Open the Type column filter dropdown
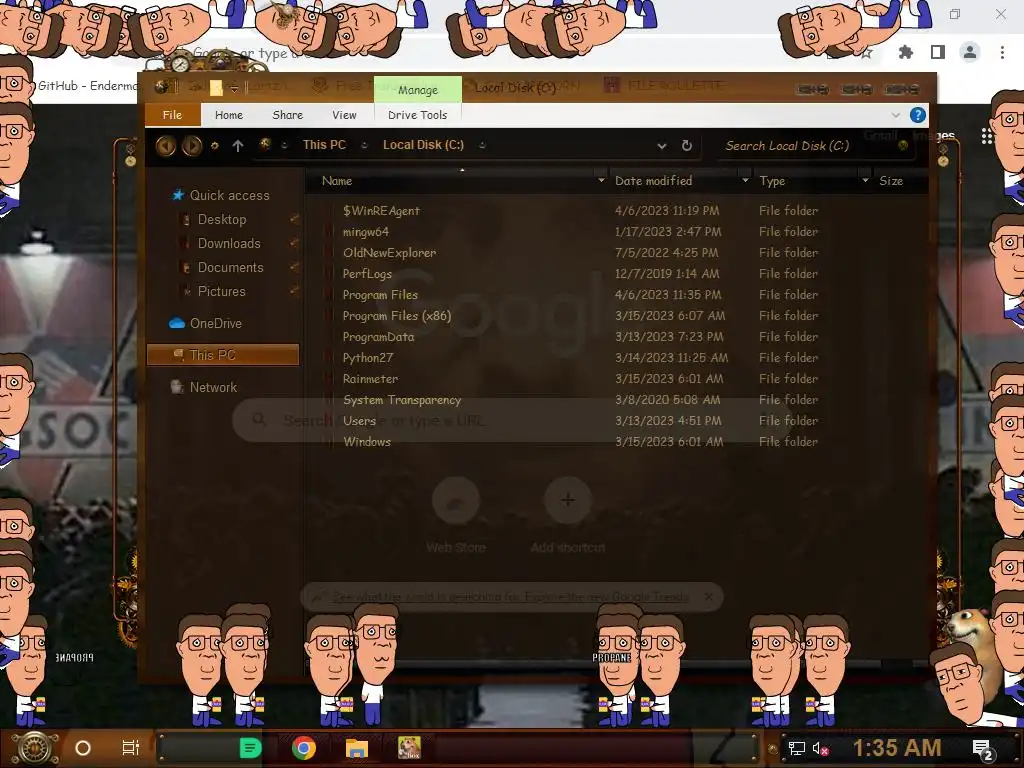1024x768 pixels. [x=865, y=180]
